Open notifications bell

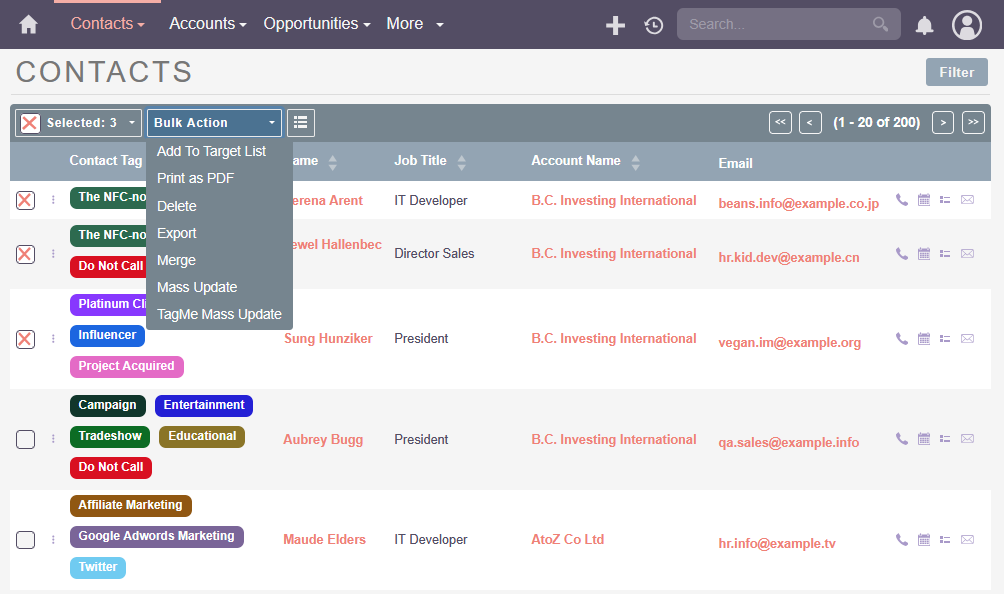[924, 25]
